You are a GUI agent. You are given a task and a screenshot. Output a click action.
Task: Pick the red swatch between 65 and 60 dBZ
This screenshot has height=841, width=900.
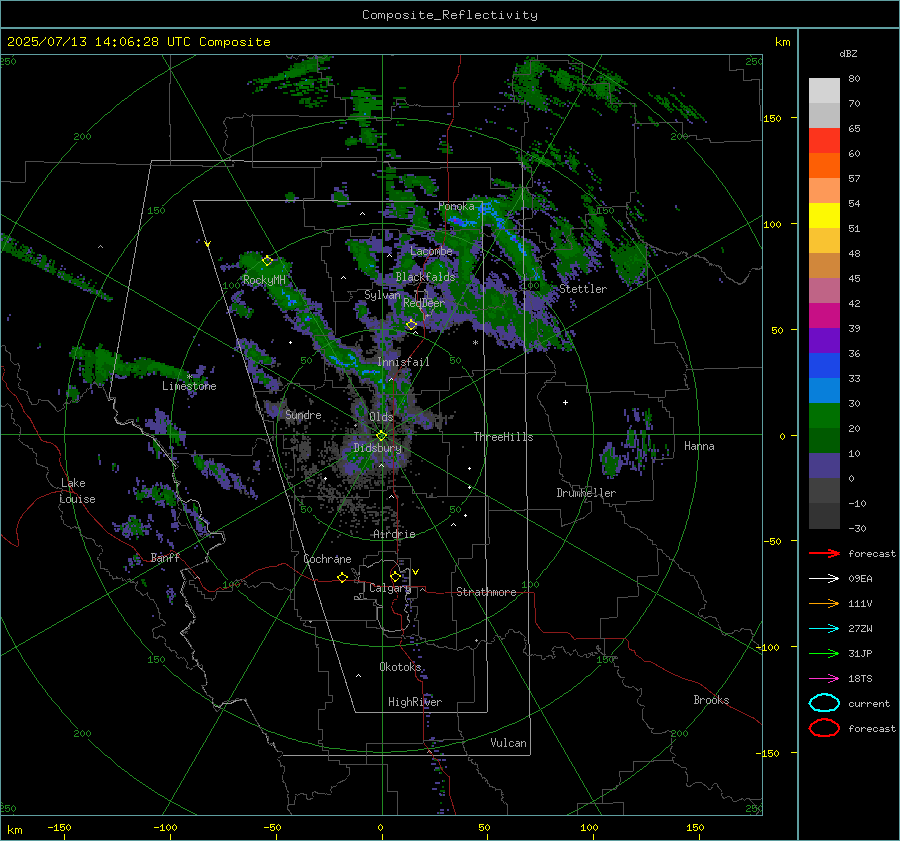pyautogui.click(x=824, y=141)
